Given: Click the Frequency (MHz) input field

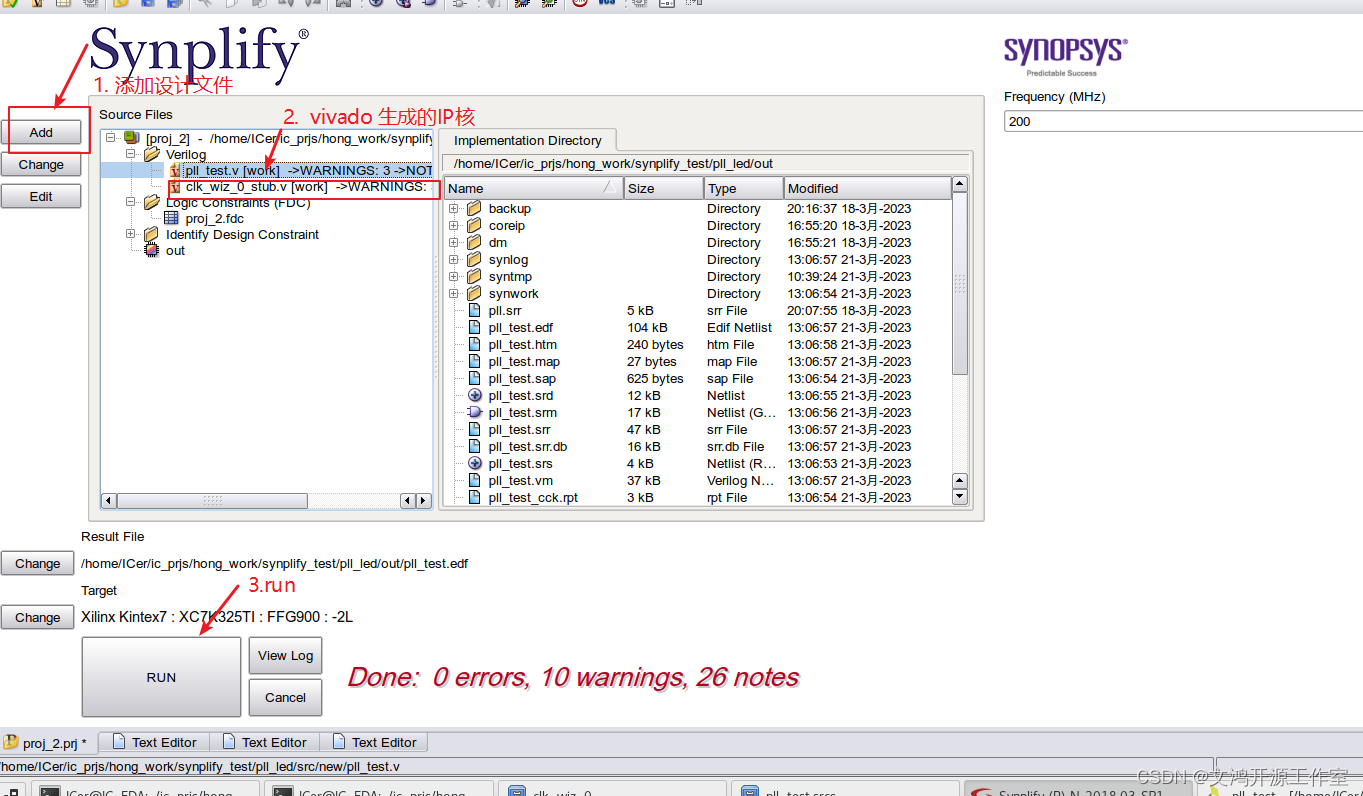Looking at the screenshot, I should click(x=1183, y=121).
